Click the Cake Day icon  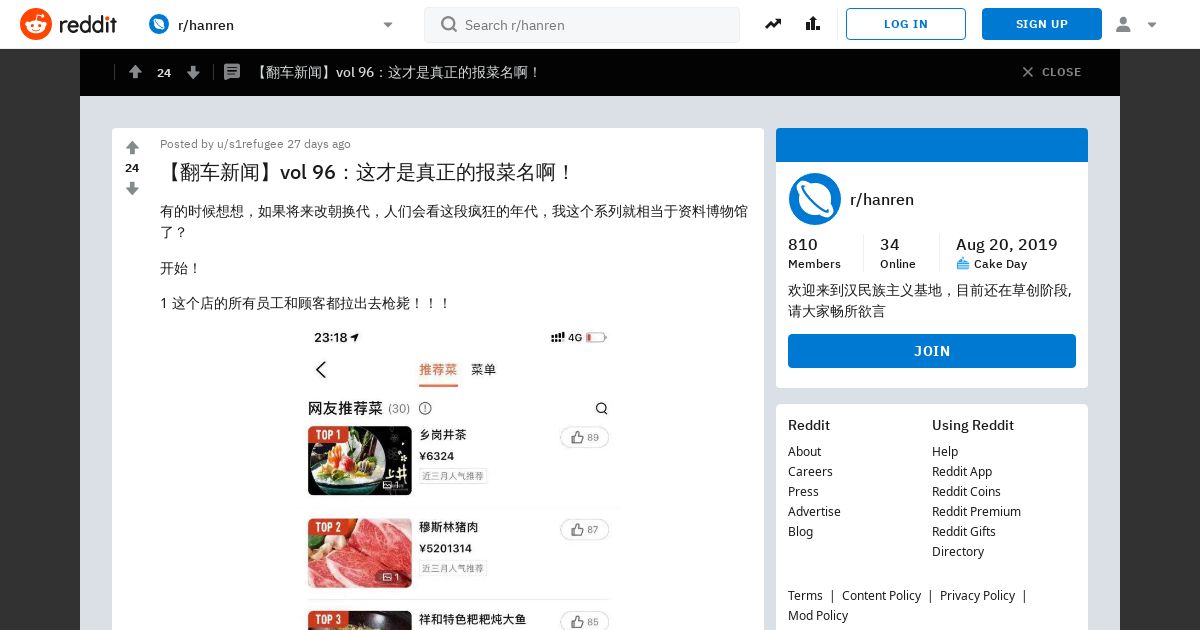pyautogui.click(x=963, y=264)
